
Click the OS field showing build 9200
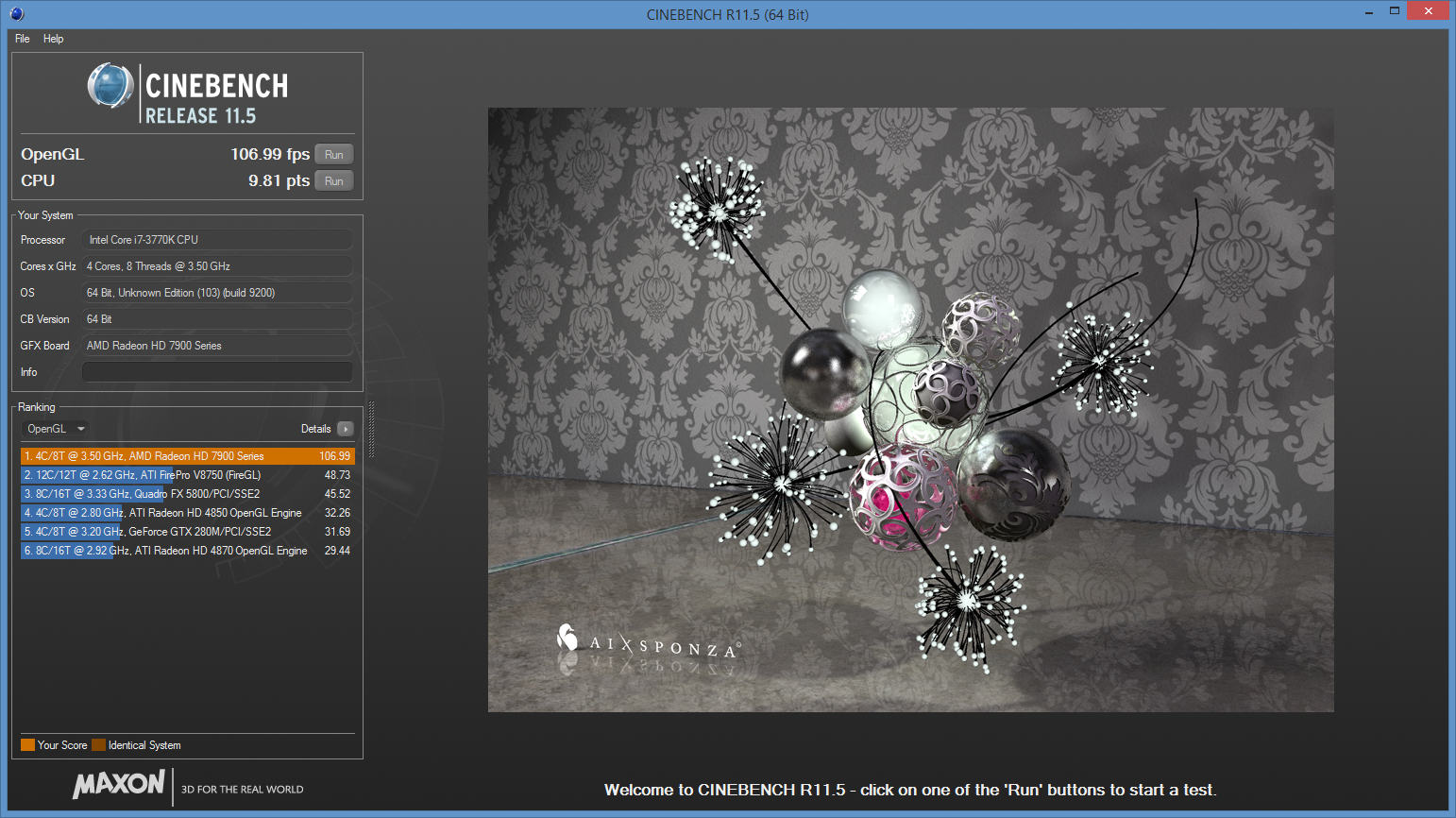pos(217,293)
